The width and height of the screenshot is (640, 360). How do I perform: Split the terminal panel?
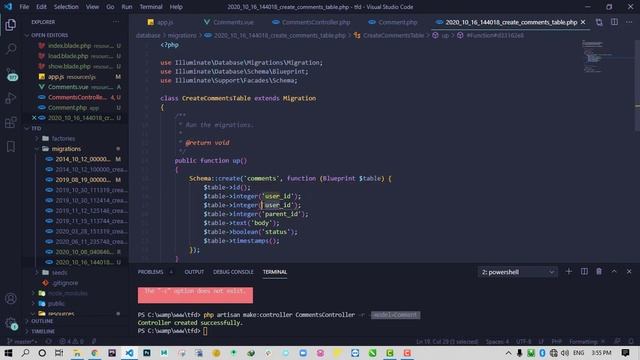pos(584,271)
